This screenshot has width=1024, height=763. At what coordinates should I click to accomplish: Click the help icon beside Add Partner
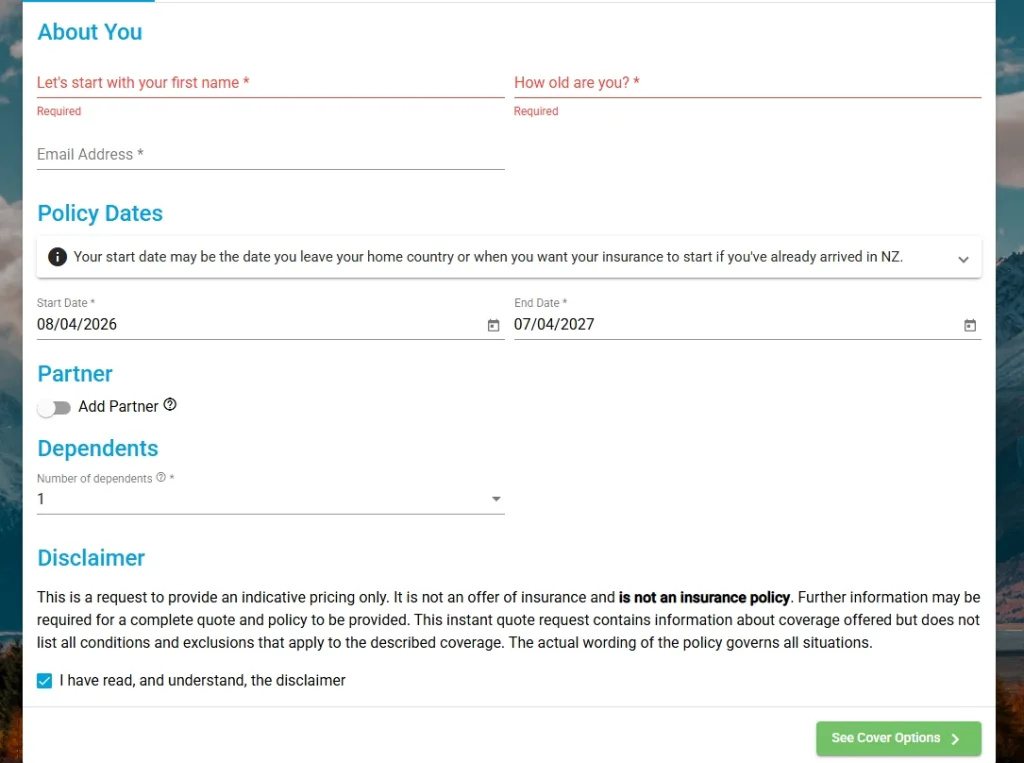170,405
